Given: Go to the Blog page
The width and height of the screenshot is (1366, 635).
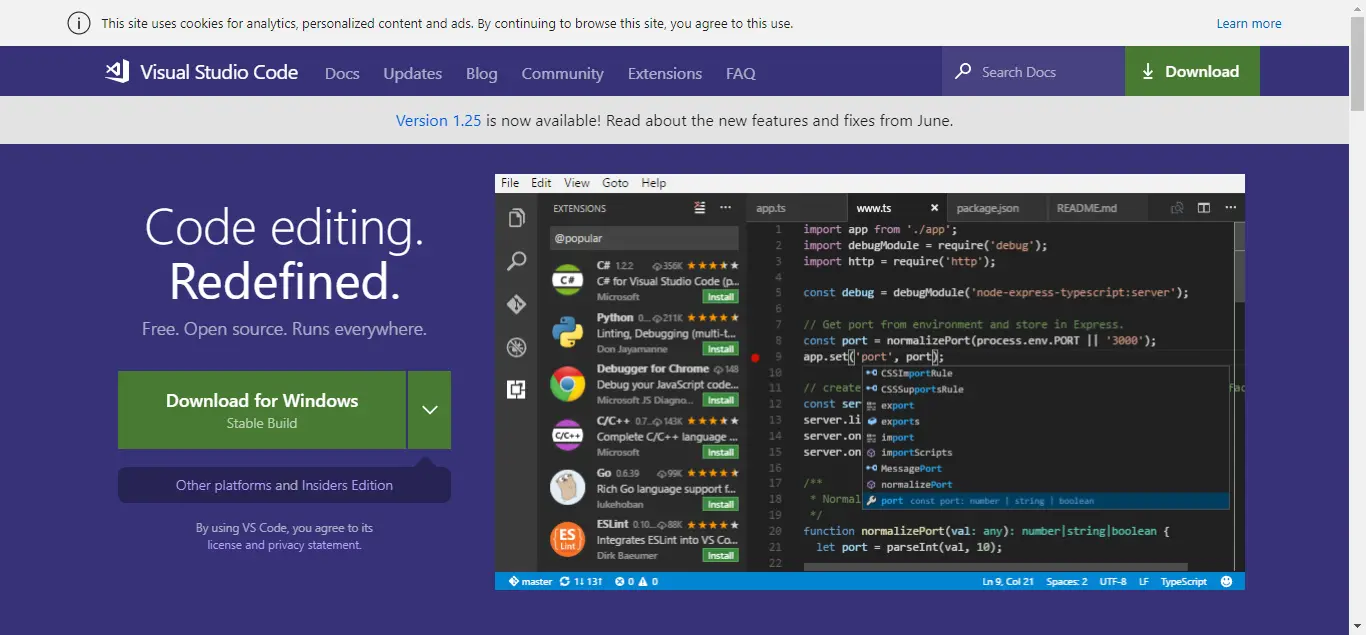Looking at the screenshot, I should tap(481, 73).
